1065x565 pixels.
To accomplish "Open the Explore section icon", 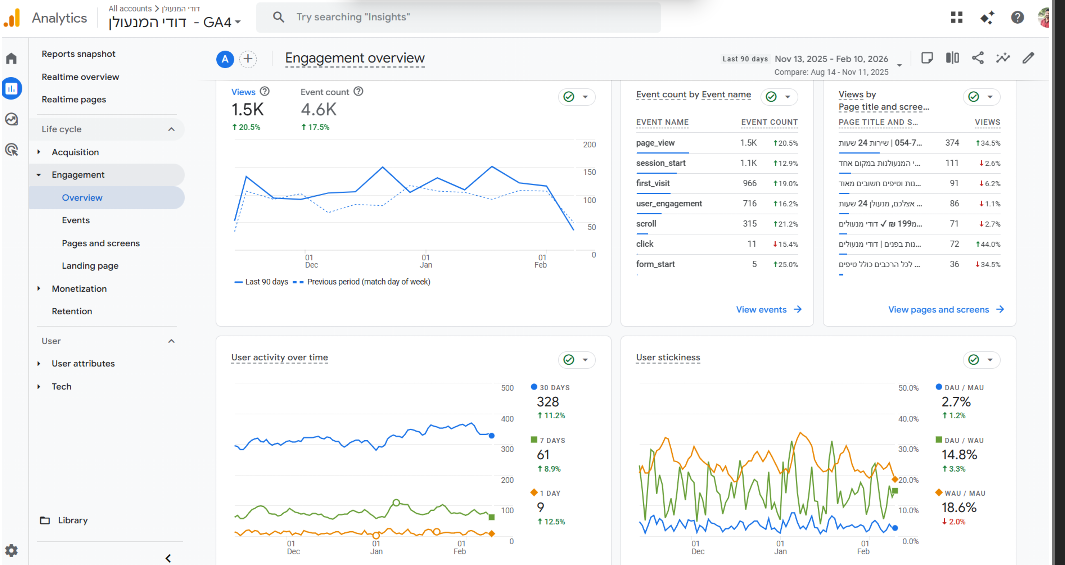I will pyautogui.click(x=11, y=119).
